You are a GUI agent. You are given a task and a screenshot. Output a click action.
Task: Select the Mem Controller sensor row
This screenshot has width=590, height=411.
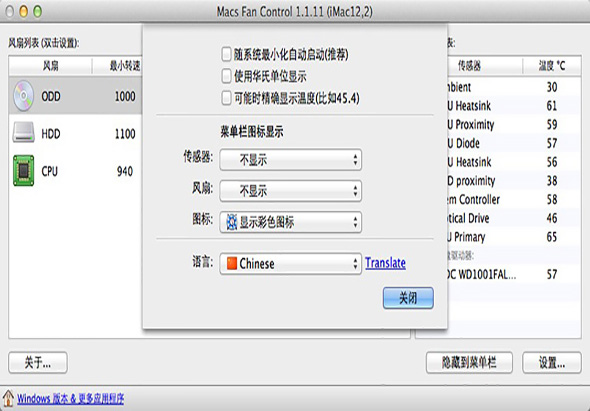[x=514, y=199]
